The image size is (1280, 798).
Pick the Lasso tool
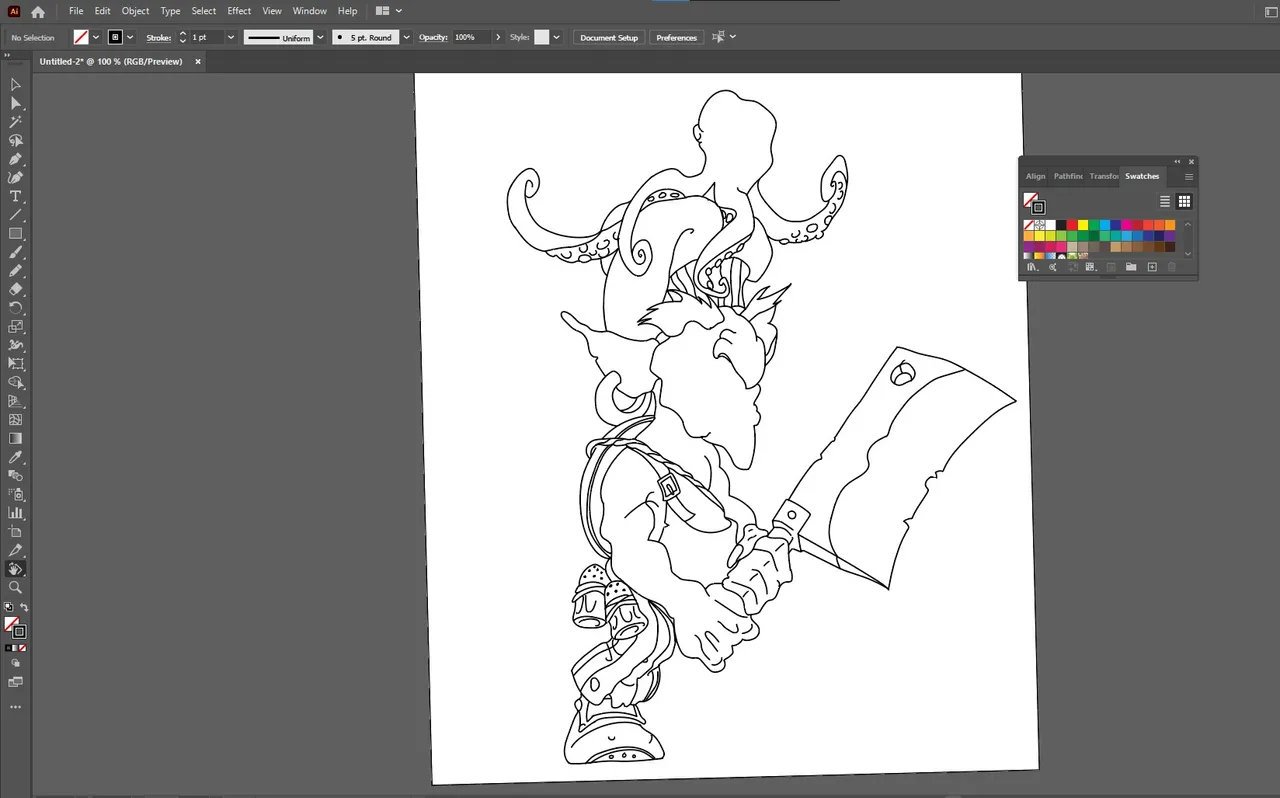(15, 140)
